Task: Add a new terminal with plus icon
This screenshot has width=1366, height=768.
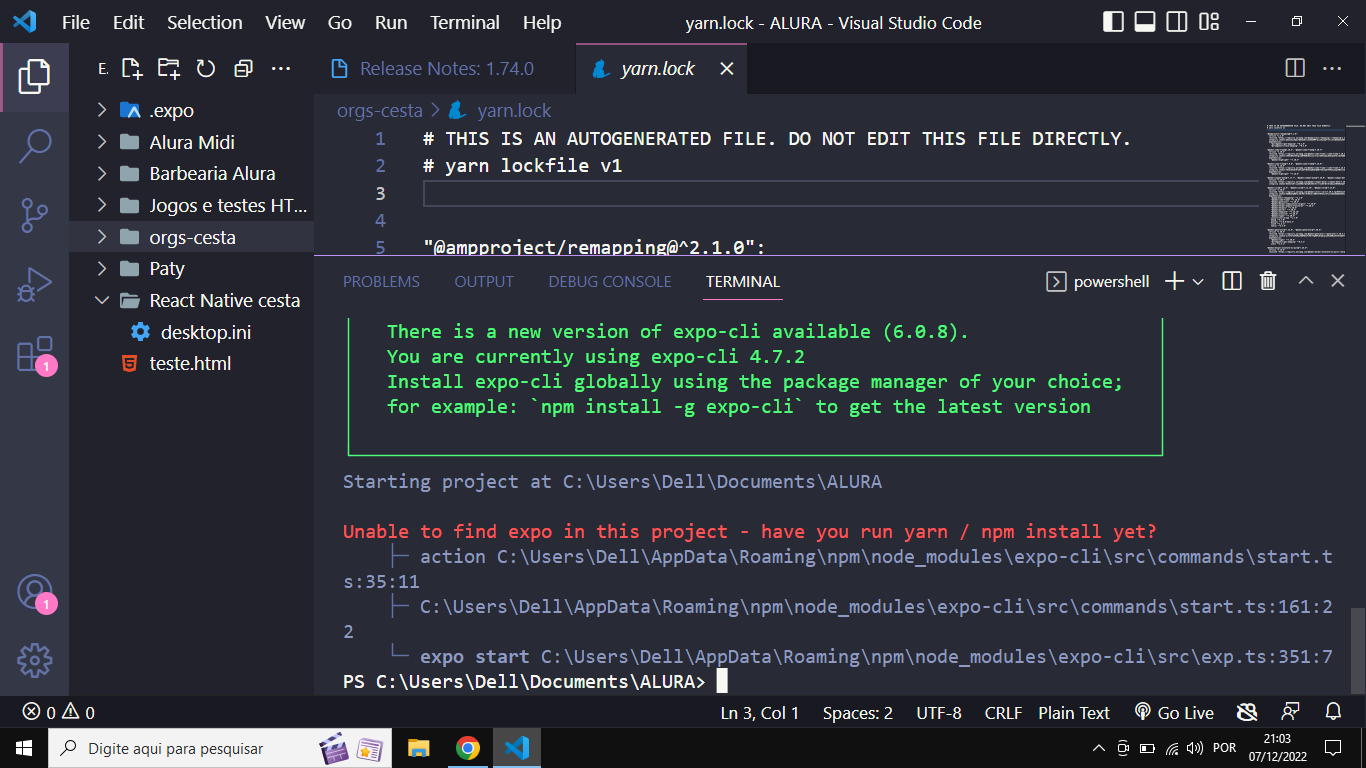Action: [1175, 282]
